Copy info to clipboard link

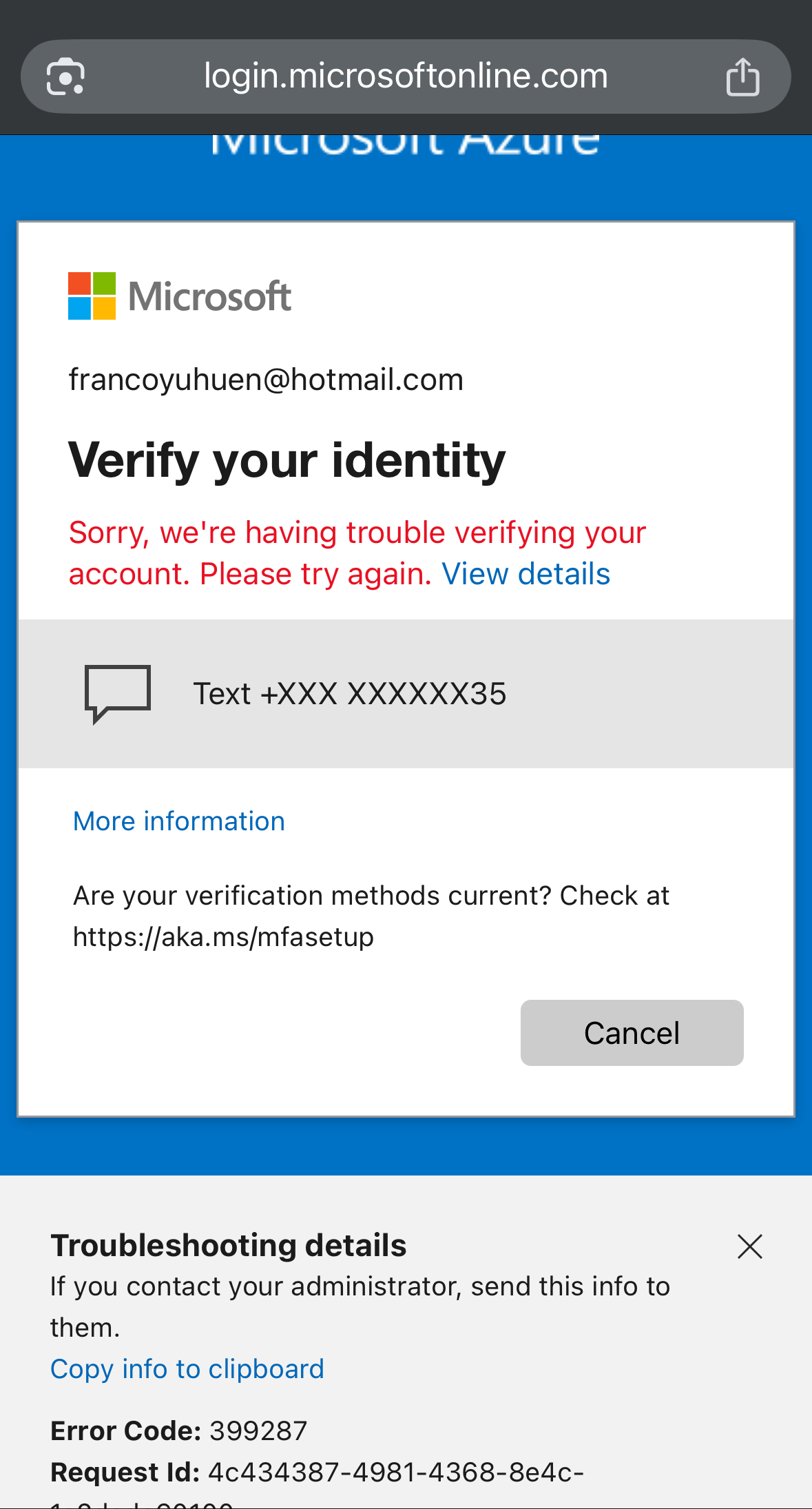tap(187, 1369)
